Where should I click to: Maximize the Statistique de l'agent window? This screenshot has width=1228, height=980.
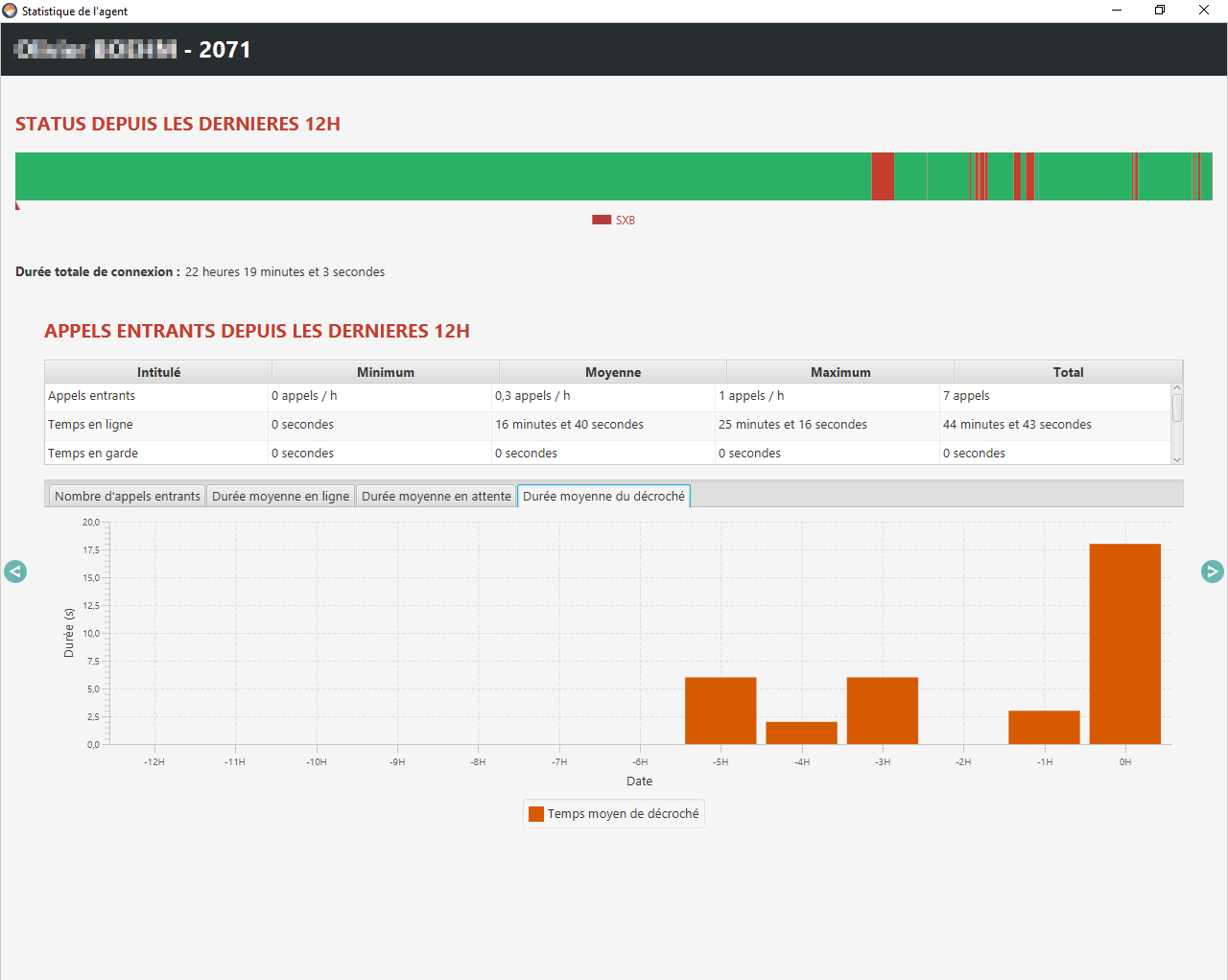(x=1160, y=11)
